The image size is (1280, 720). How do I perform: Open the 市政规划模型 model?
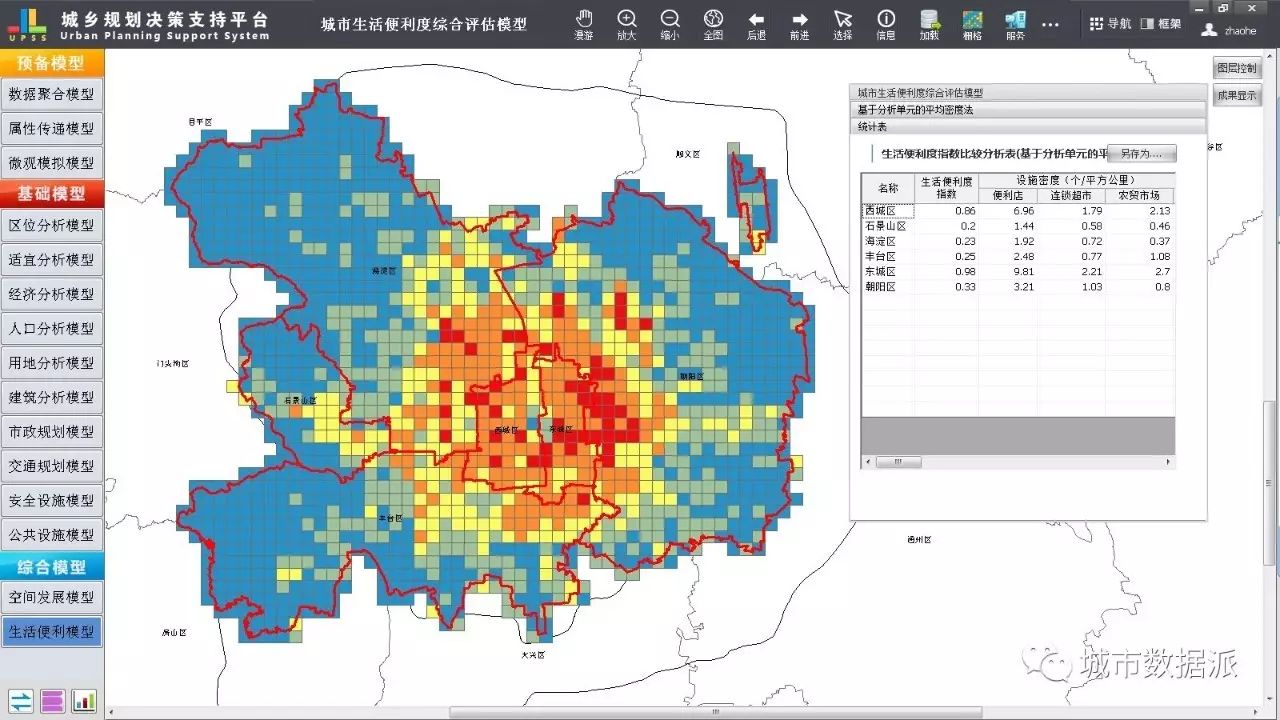52,431
